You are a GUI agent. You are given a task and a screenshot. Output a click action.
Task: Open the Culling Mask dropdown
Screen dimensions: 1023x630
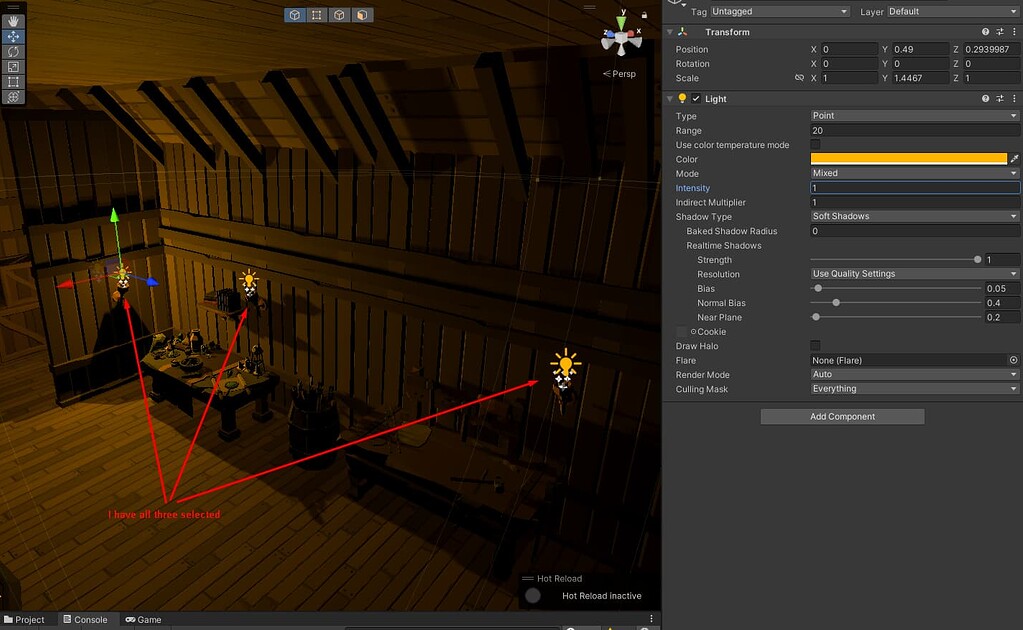click(x=910, y=388)
